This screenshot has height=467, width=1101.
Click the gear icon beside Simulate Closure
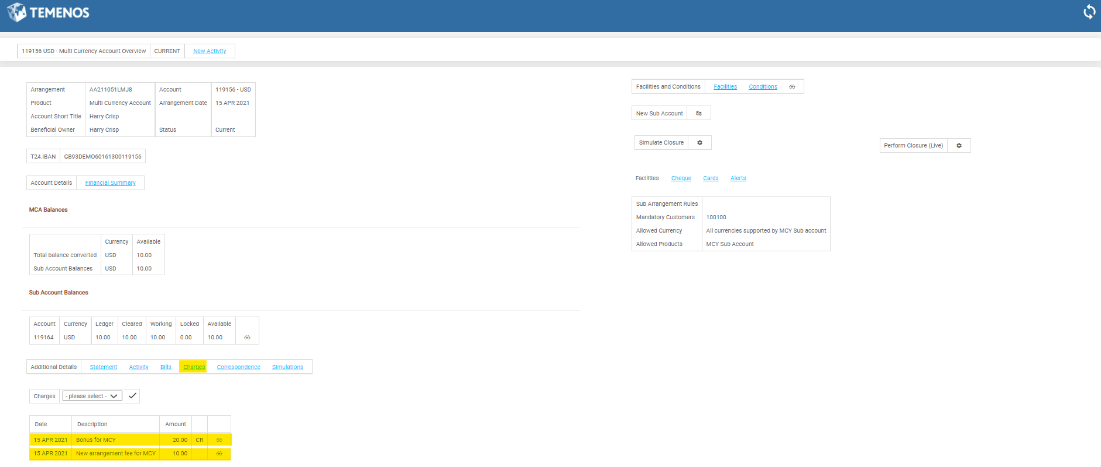coord(700,143)
